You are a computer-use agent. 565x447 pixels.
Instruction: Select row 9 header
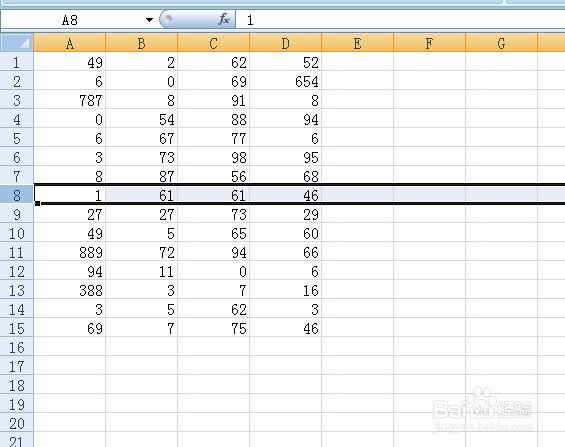click(17, 214)
